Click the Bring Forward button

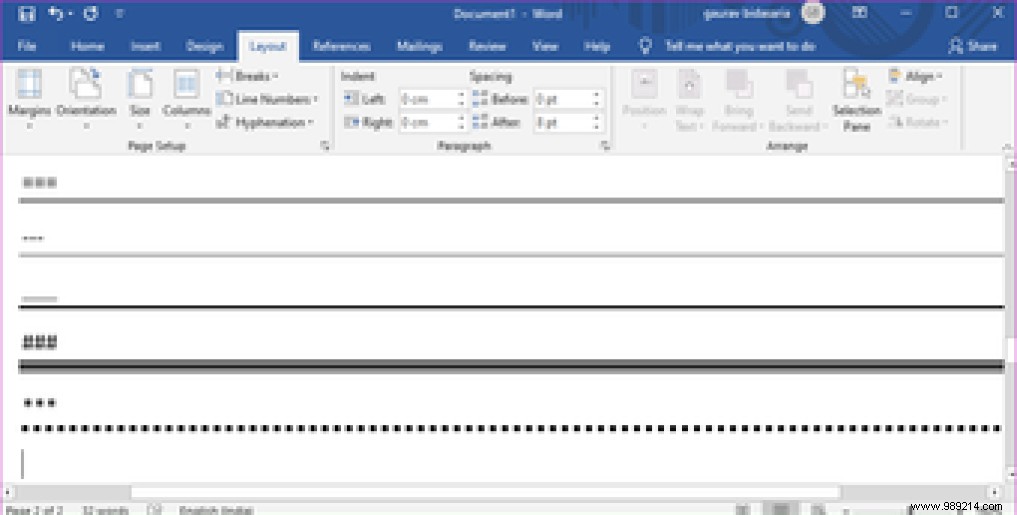click(x=737, y=99)
